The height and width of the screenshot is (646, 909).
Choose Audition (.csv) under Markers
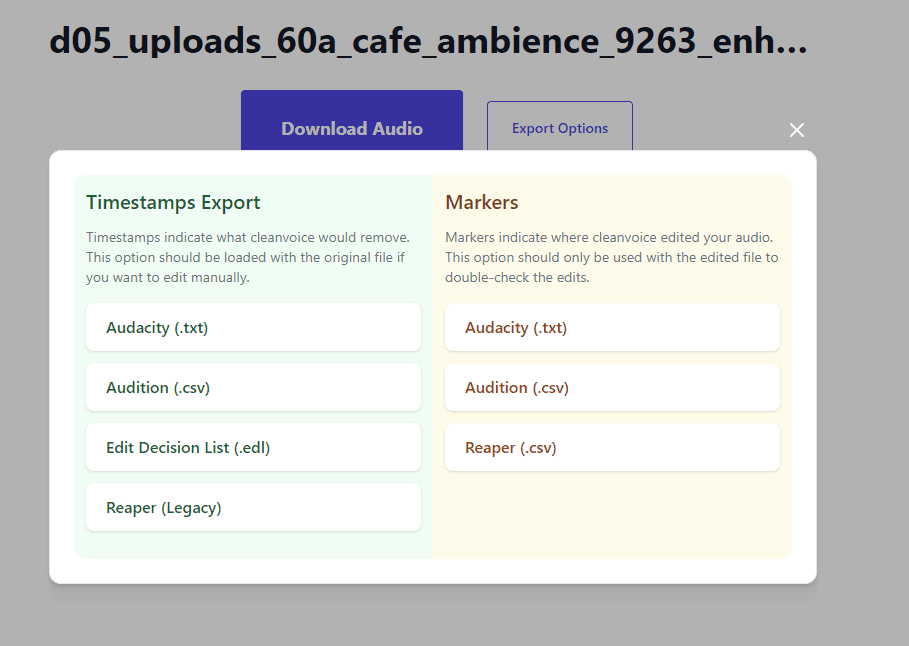[612, 387]
